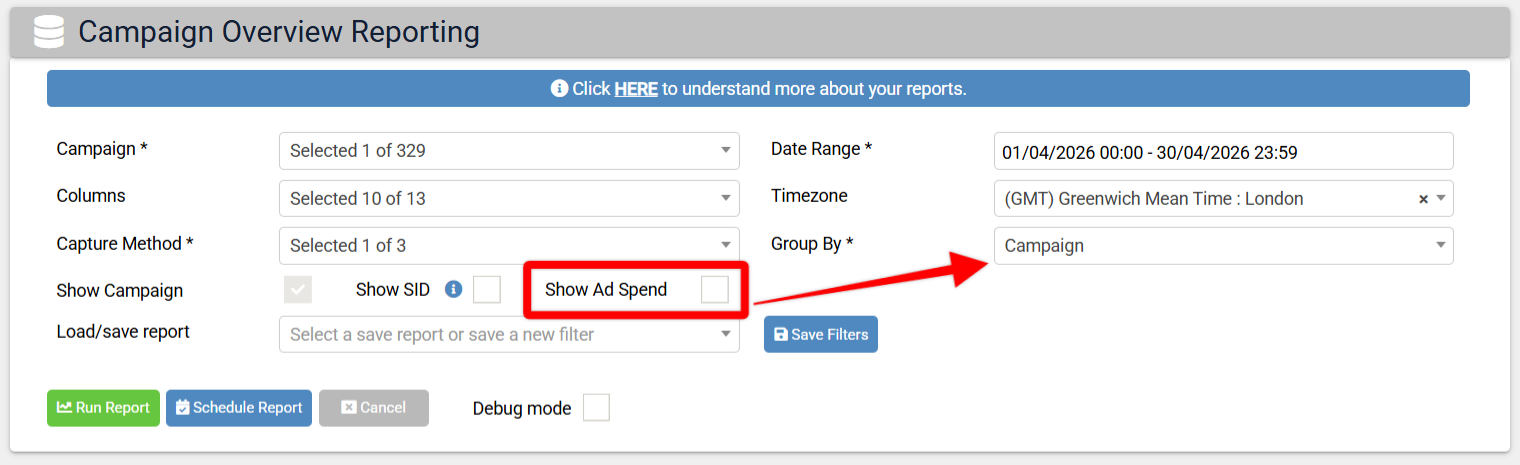
Task: Click the Date Range * label
Action: pos(822,149)
